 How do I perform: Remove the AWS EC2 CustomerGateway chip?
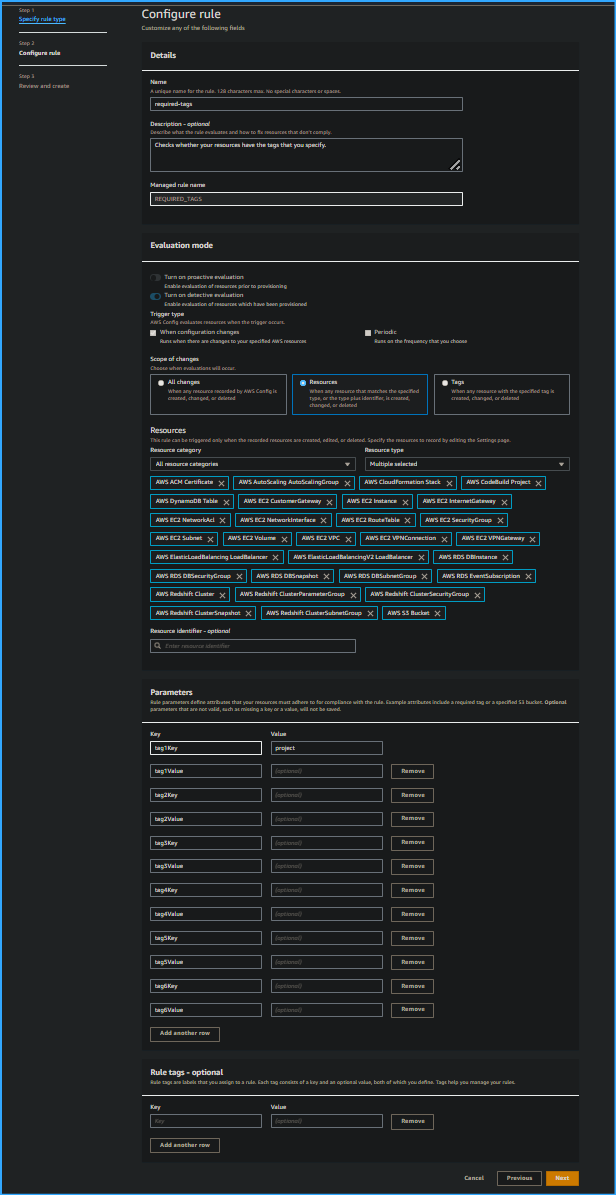pos(329,502)
